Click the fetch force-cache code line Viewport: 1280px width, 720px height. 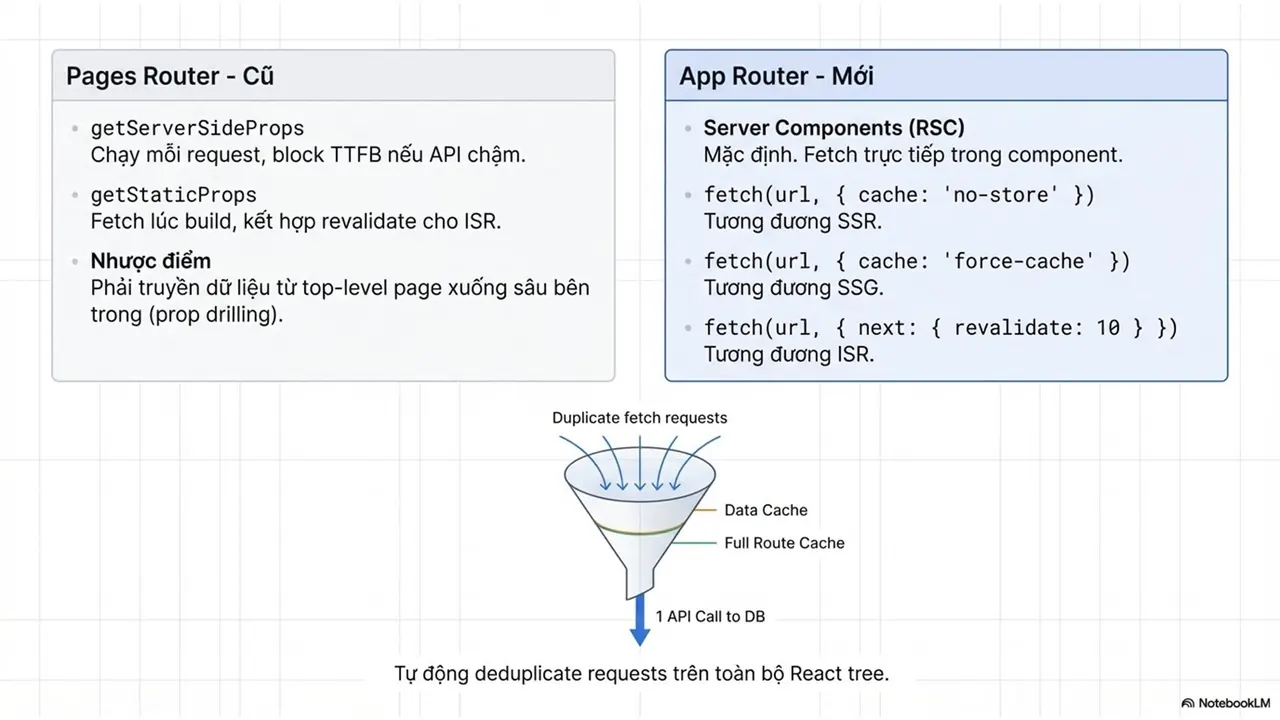click(x=917, y=261)
